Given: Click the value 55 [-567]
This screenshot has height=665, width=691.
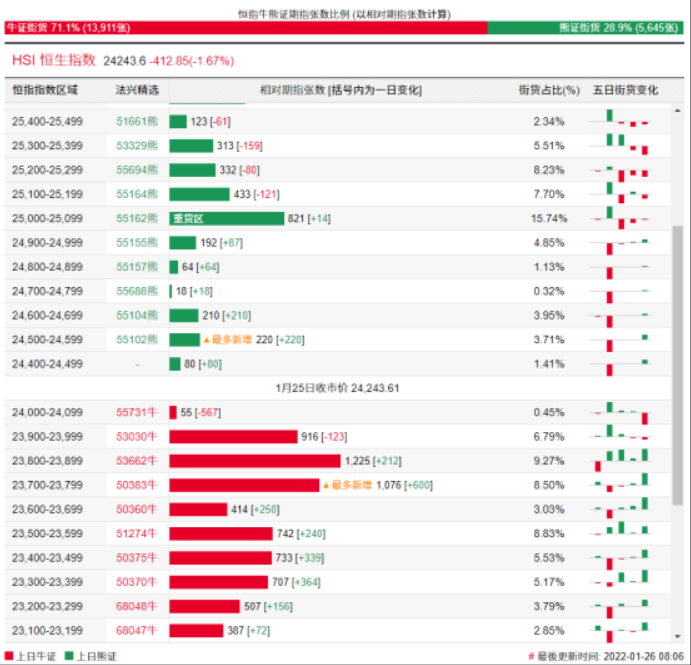Looking at the screenshot, I should click(x=201, y=412).
